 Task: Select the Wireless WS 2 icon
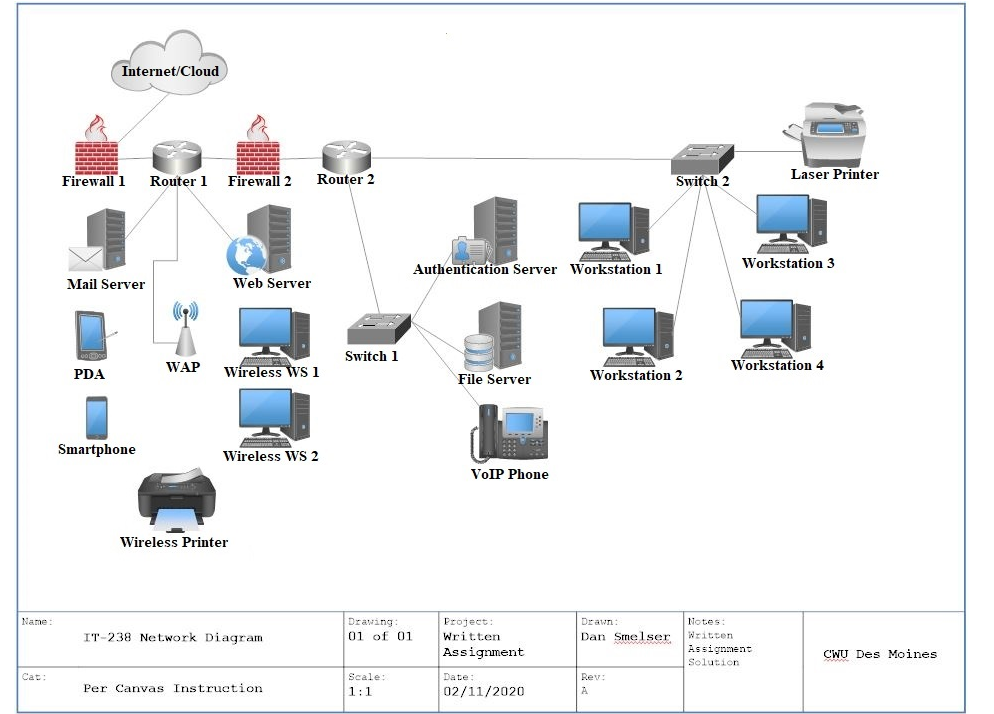(x=272, y=415)
